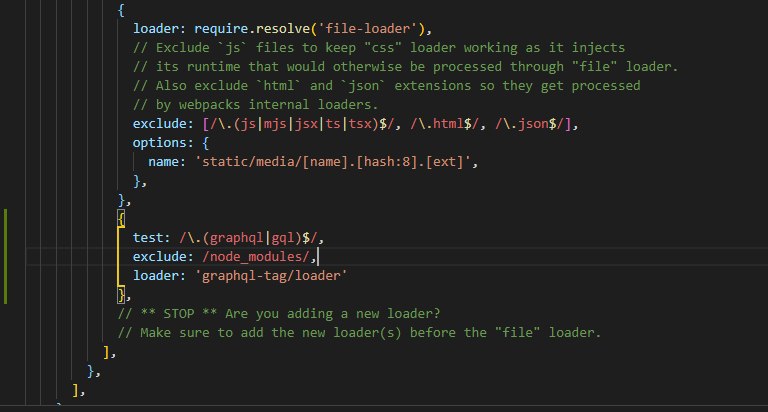Click the 'loader:' key before 'graphql-tag/loader'
Image resolution: width=768 pixels, height=412 pixels.
tap(159, 276)
